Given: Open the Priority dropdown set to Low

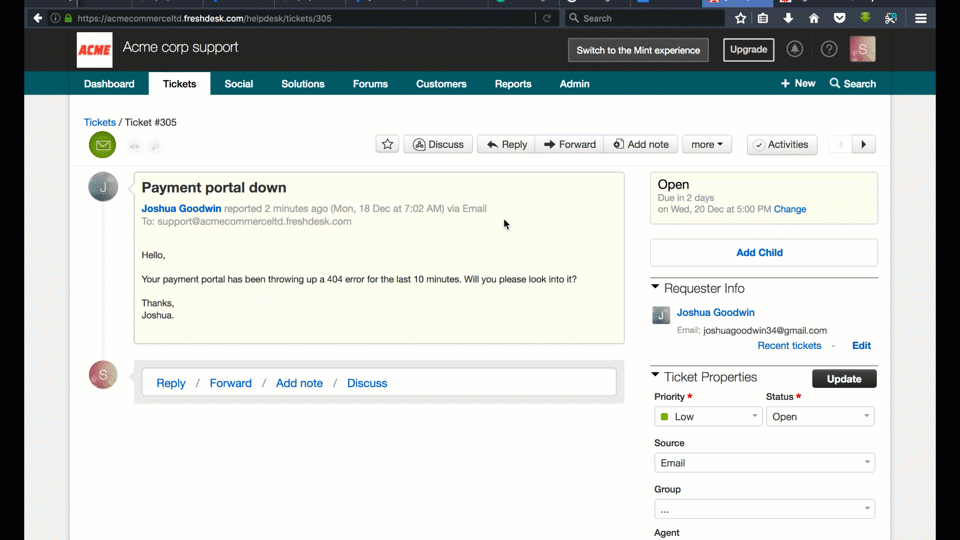Looking at the screenshot, I should 708,416.
